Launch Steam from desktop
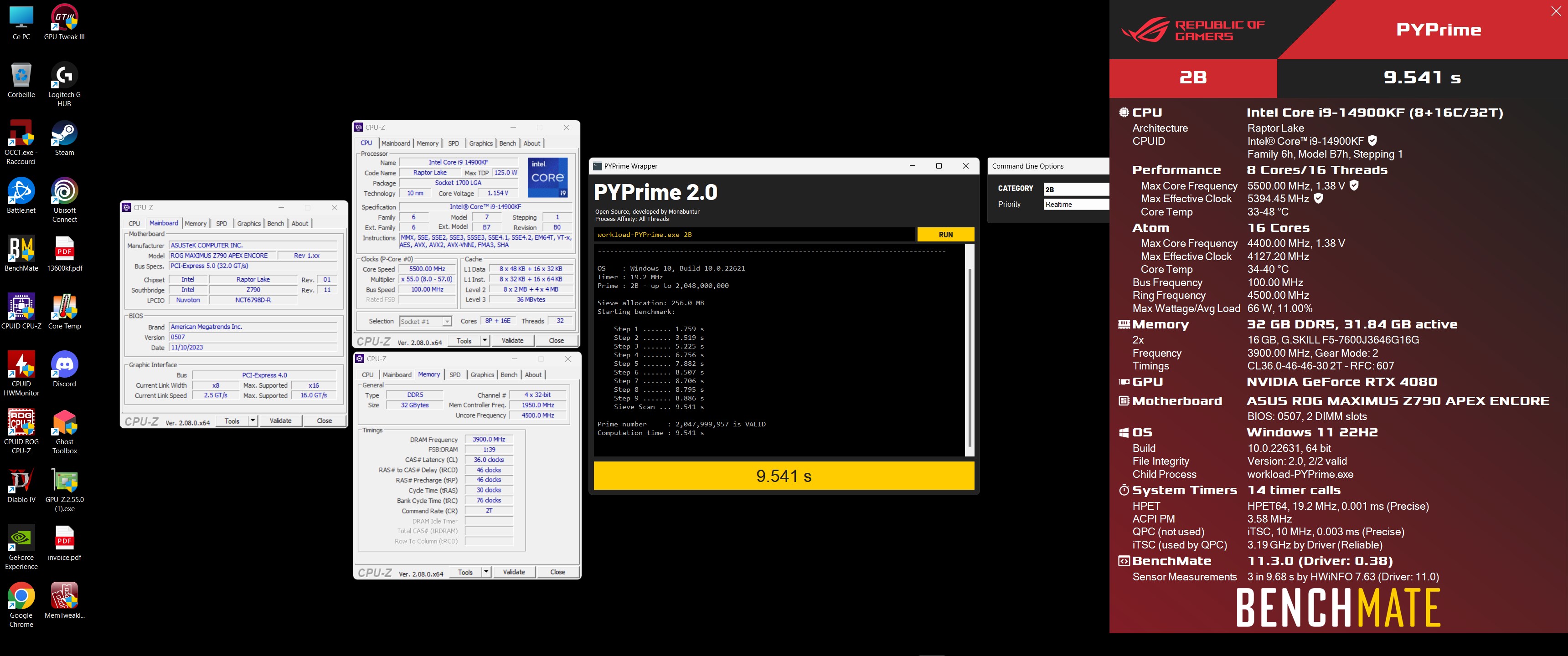 pyautogui.click(x=64, y=138)
